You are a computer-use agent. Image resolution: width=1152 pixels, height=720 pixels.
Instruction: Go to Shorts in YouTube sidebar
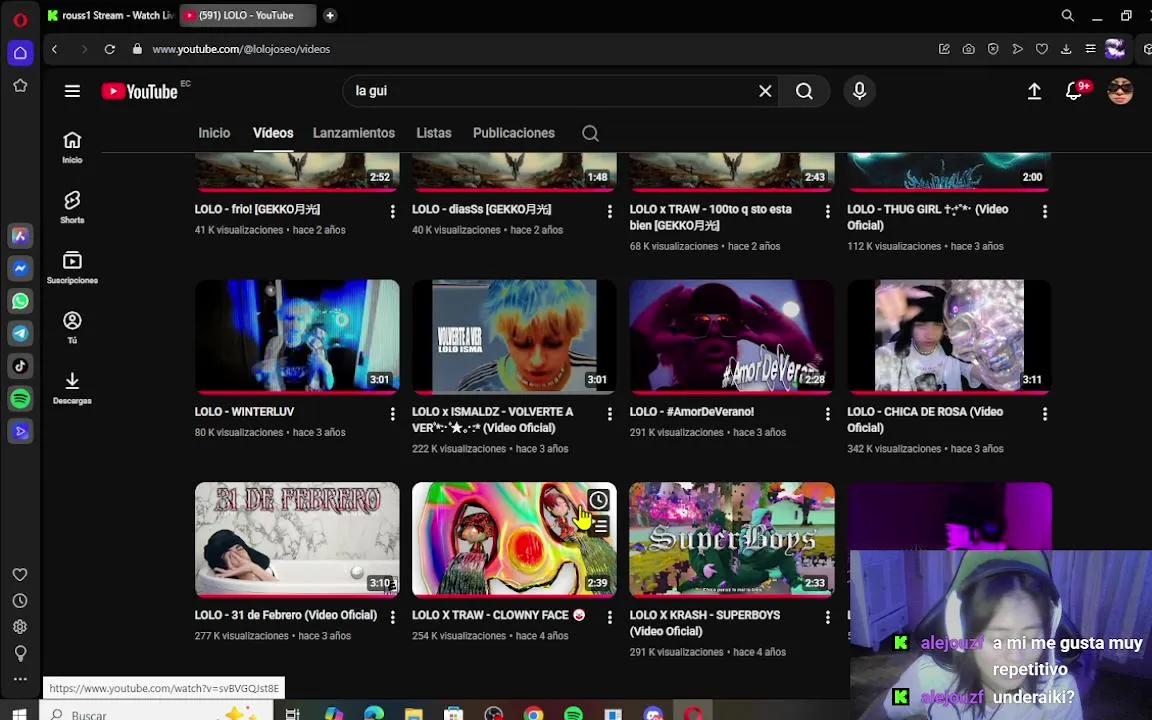coord(72,206)
